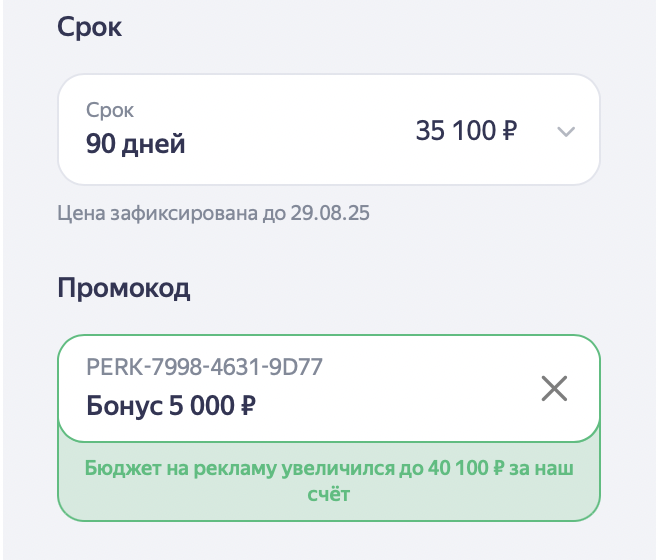Viewport: 658px width, 560px height.
Task: Remove the applied promo code with X icon
Action: 554,388
